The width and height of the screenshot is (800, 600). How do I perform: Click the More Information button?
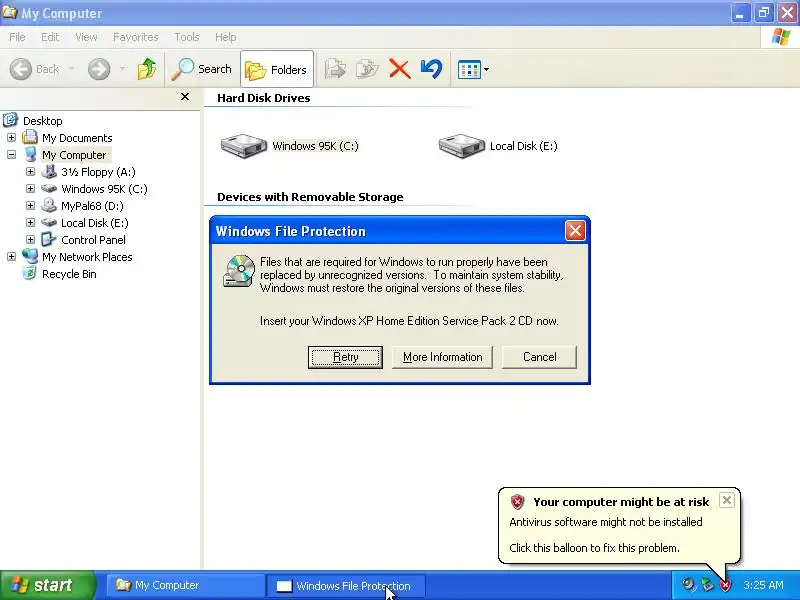pyautogui.click(x=442, y=357)
